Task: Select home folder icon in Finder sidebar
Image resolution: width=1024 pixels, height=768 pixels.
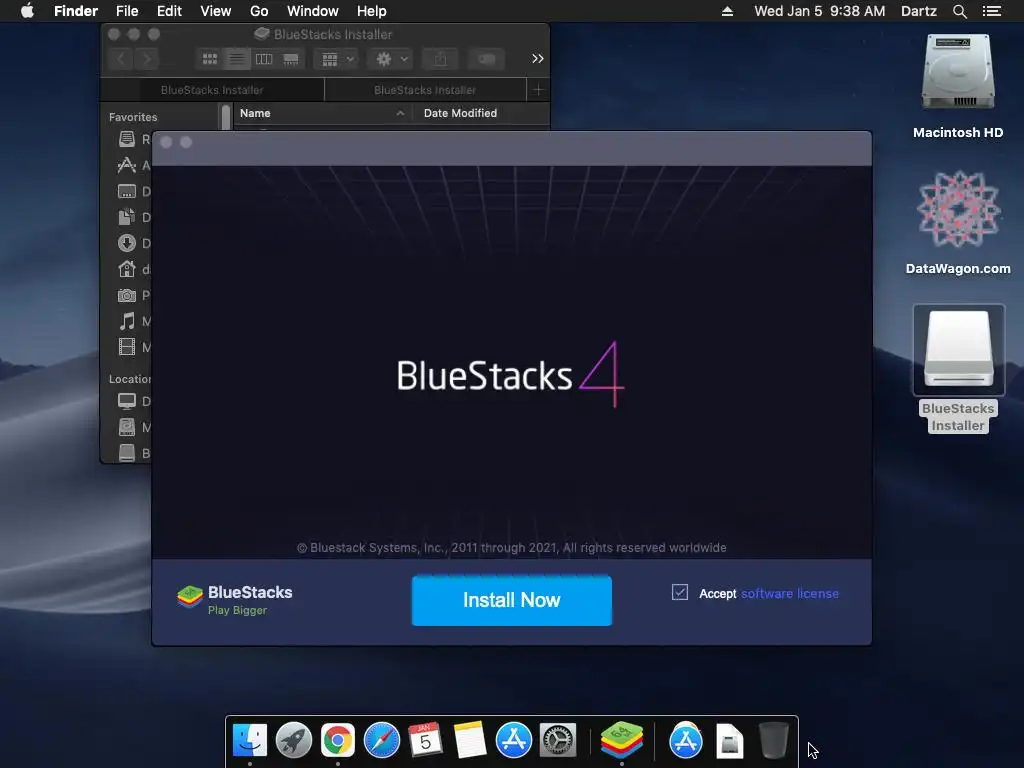Action: [127, 268]
